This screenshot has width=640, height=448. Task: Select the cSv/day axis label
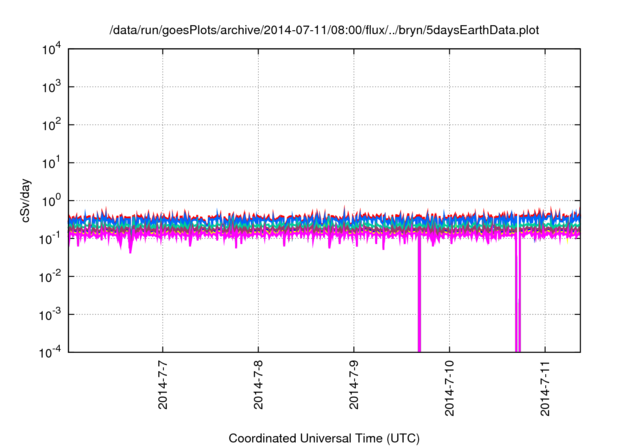[x=26, y=200]
